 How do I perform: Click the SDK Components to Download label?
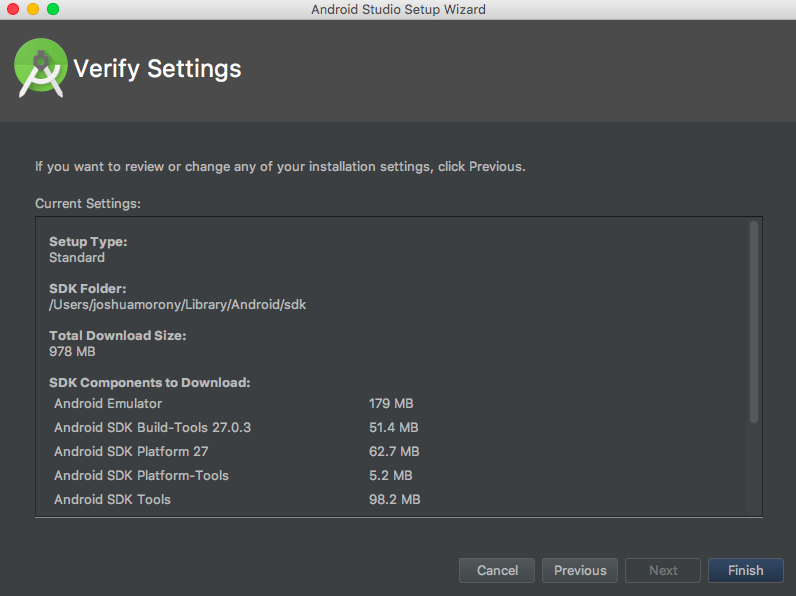150,382
